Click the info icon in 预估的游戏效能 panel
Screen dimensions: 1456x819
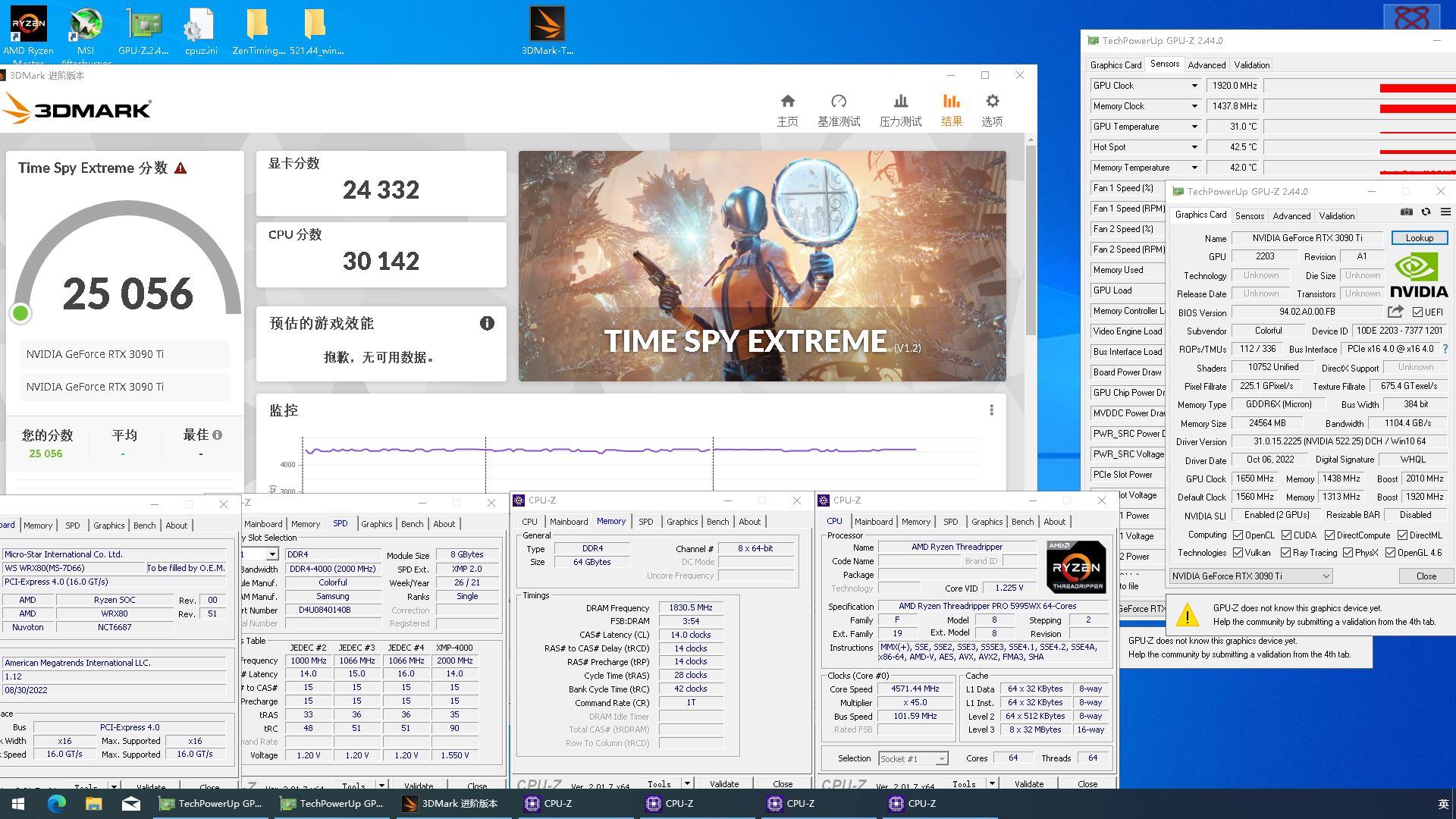487,323
